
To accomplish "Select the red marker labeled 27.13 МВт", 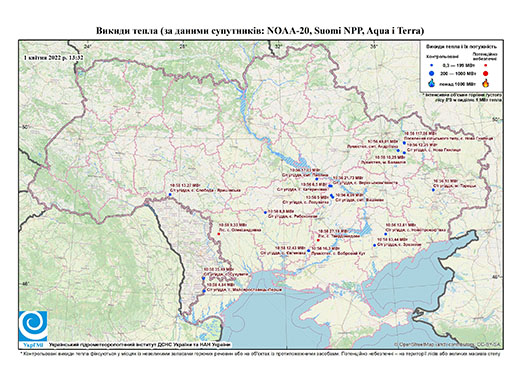I will [318, 240].
